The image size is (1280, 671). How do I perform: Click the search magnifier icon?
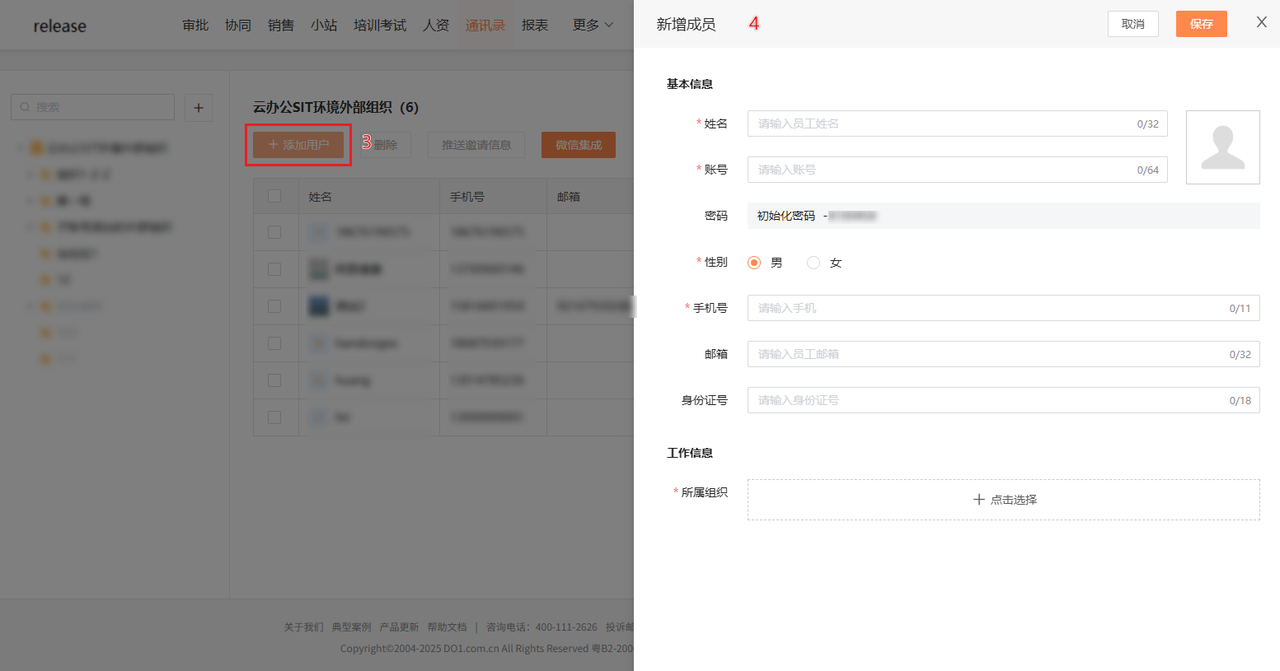pos(25,107)
